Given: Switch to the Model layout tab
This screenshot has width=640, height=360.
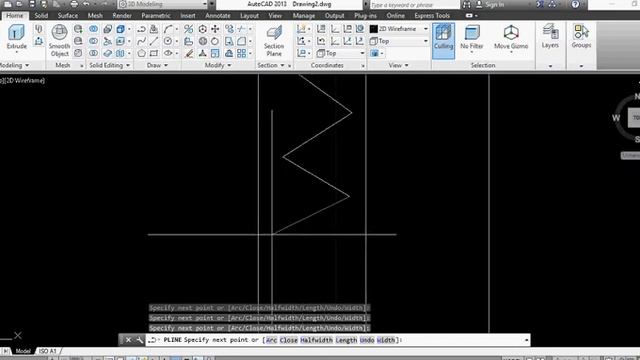Looking at the screenshot, I should [23, 351].
